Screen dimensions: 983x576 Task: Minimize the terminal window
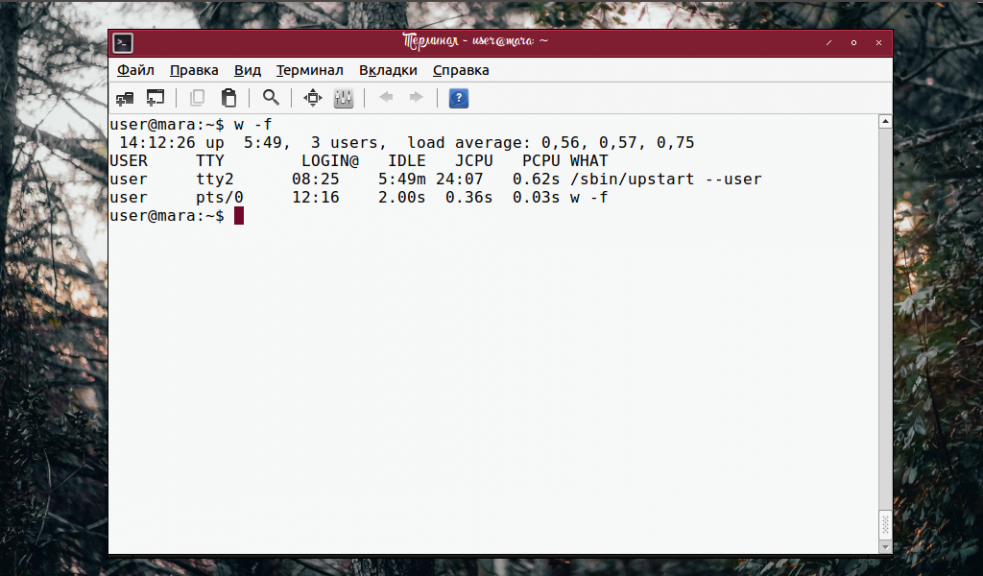[x=829, y=43]
